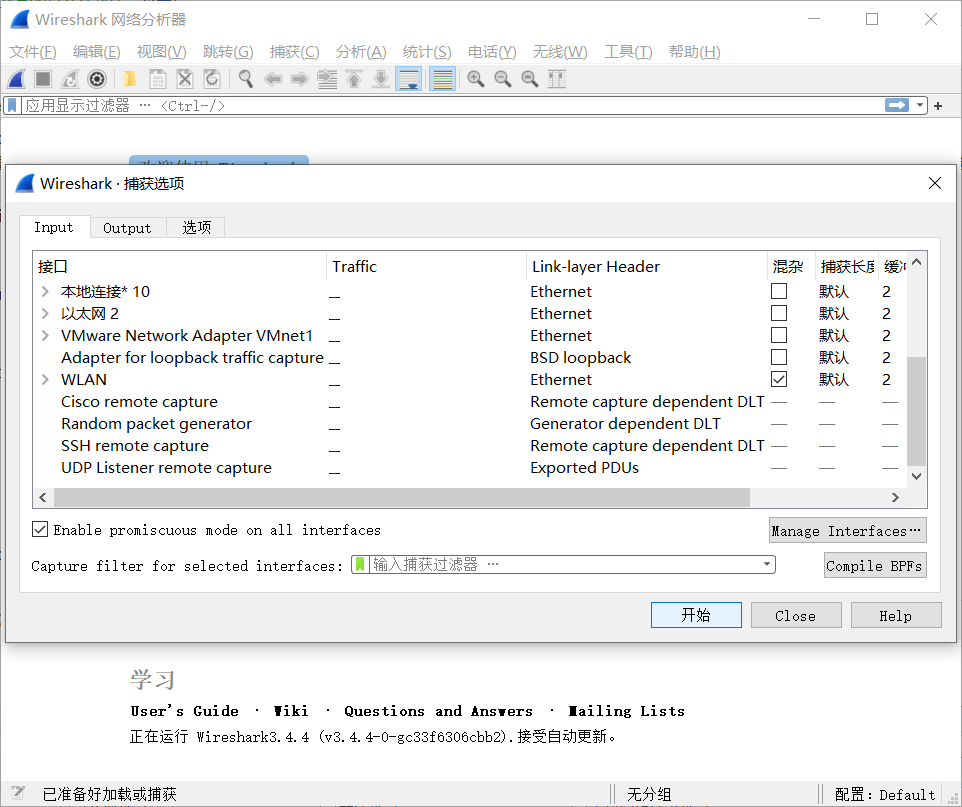Open capture filter history dropdown
Screen dimensions: 962x807
coord(767,564)
